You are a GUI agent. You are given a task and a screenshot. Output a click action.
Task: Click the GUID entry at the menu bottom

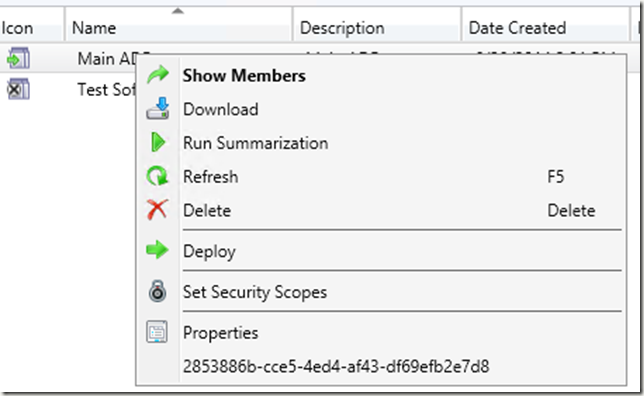click(x=336, y=366)
